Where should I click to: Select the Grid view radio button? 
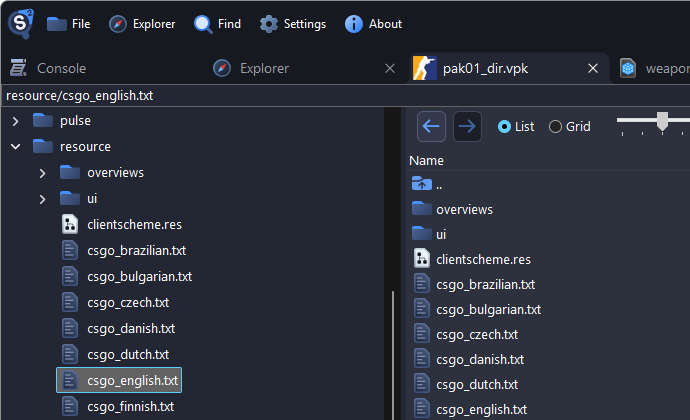570,127
